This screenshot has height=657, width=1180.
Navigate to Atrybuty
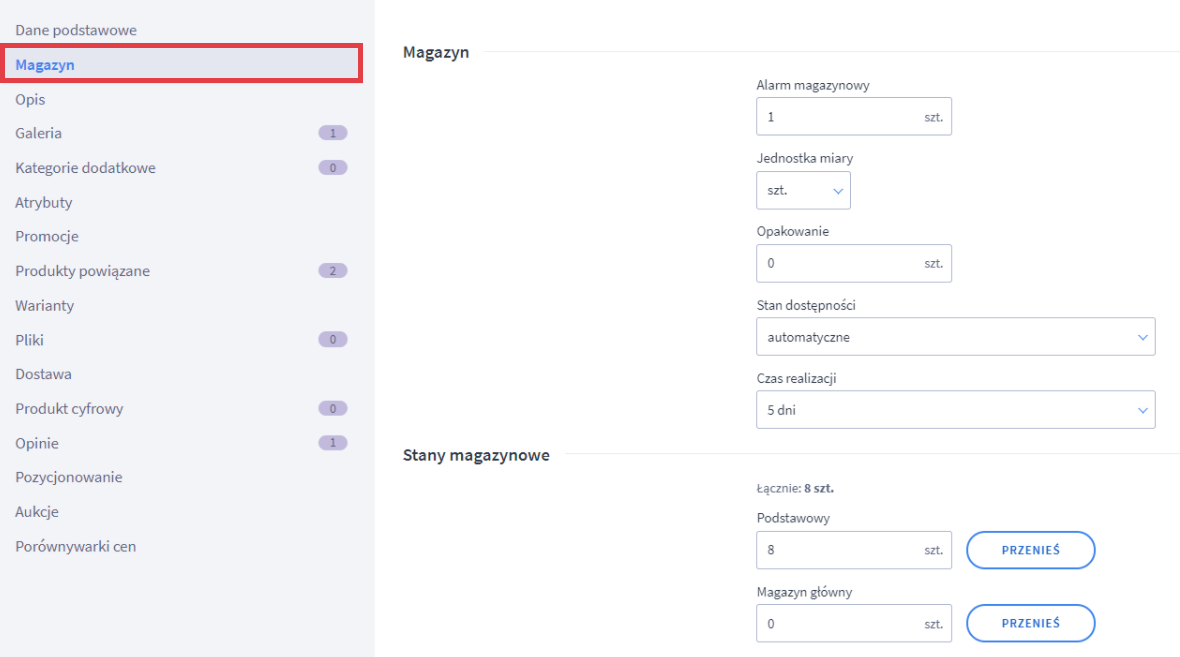click(x=44, y=202)
